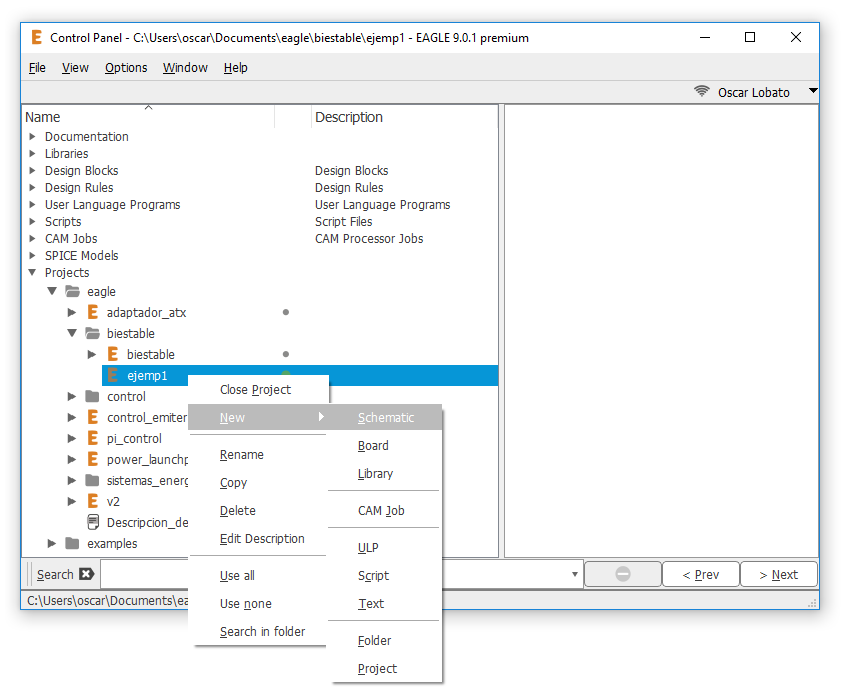Click the Descripcion text file icon
Viewport: 852px width, 696px height.
click(x=93, y=522)
